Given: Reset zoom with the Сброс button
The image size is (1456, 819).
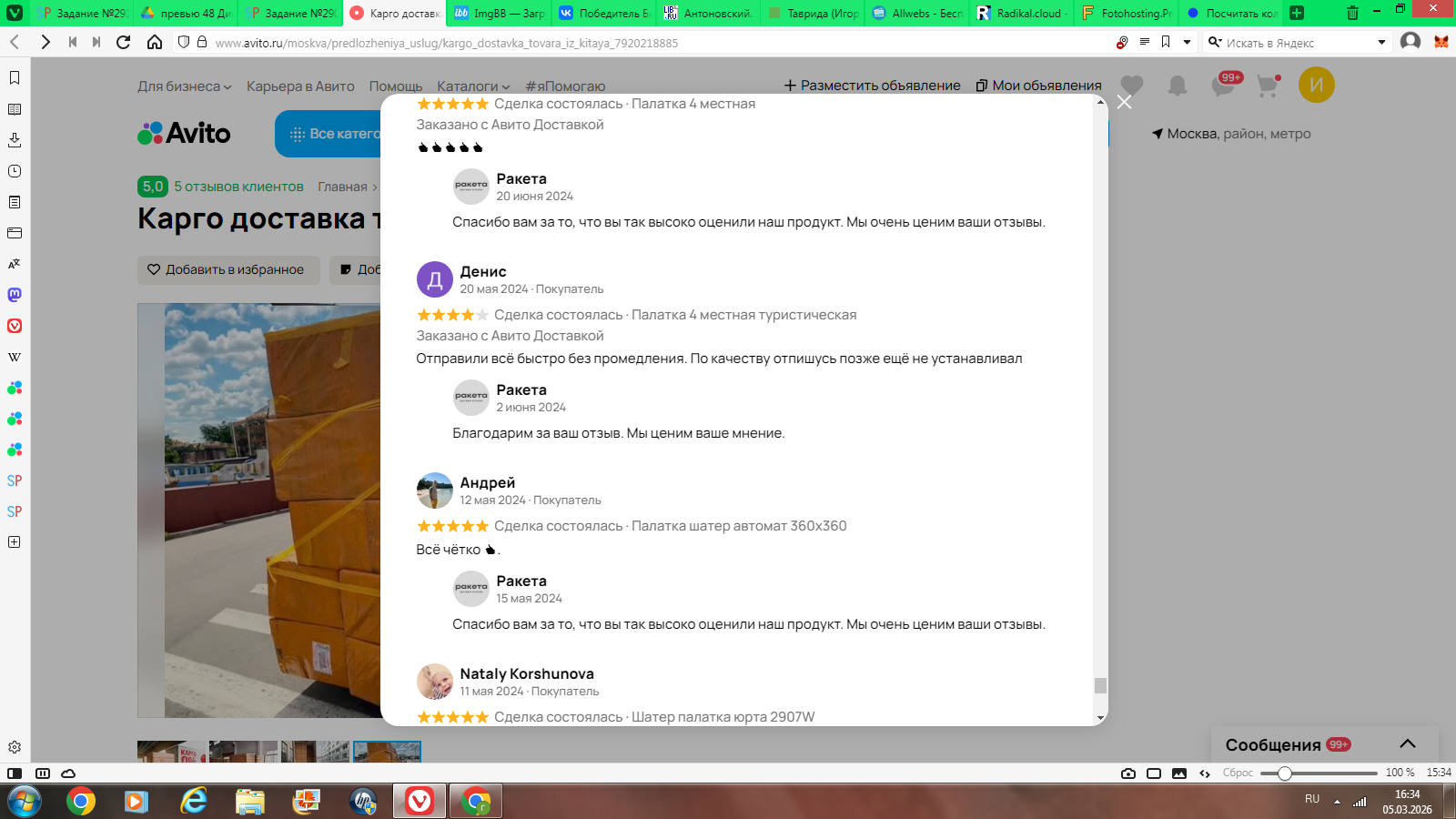Looking at the screenshot, I should click(x=1238, y=773).
